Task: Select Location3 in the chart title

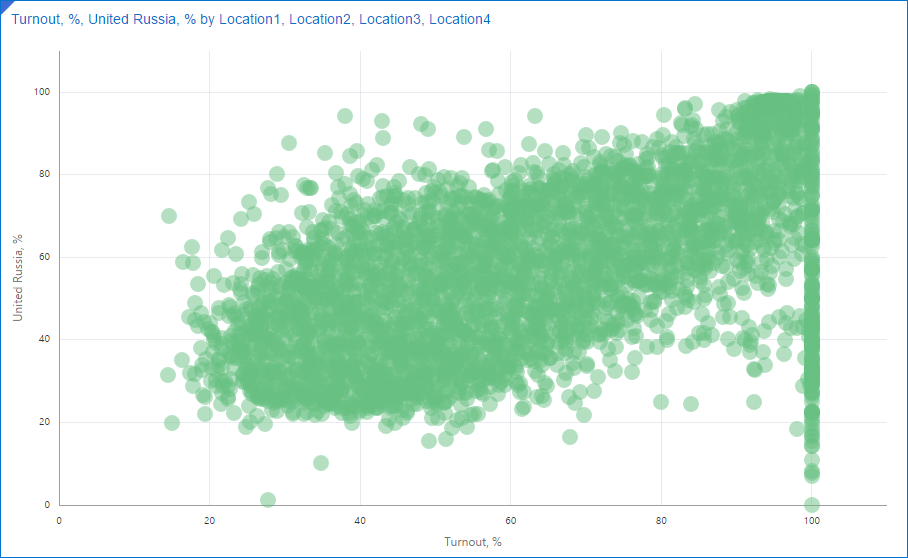Action: pyautogui.click(x=390, y=19)
